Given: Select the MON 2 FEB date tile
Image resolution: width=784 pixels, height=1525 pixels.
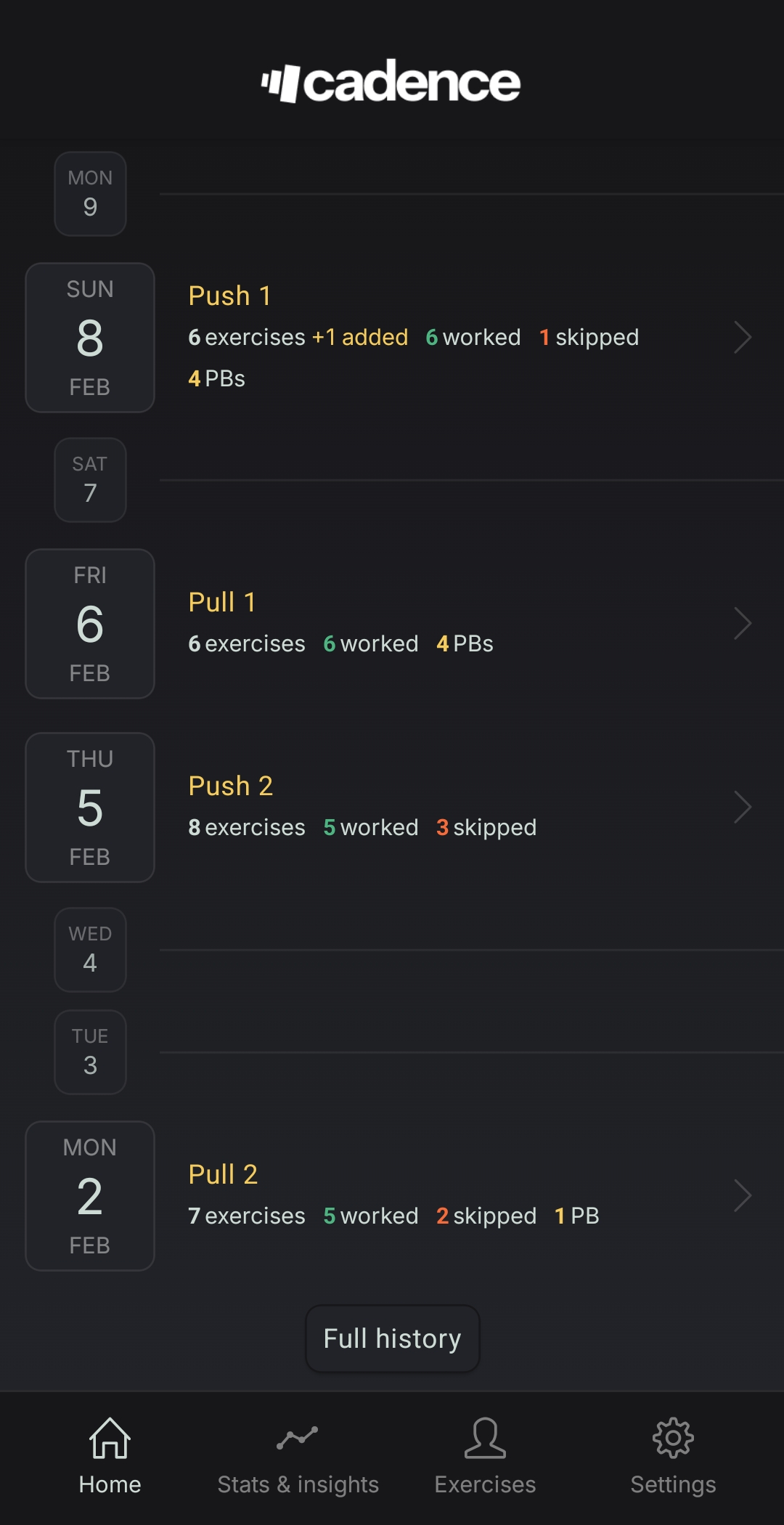Looking at the screenshot, I should click(x=89, y=1195).
